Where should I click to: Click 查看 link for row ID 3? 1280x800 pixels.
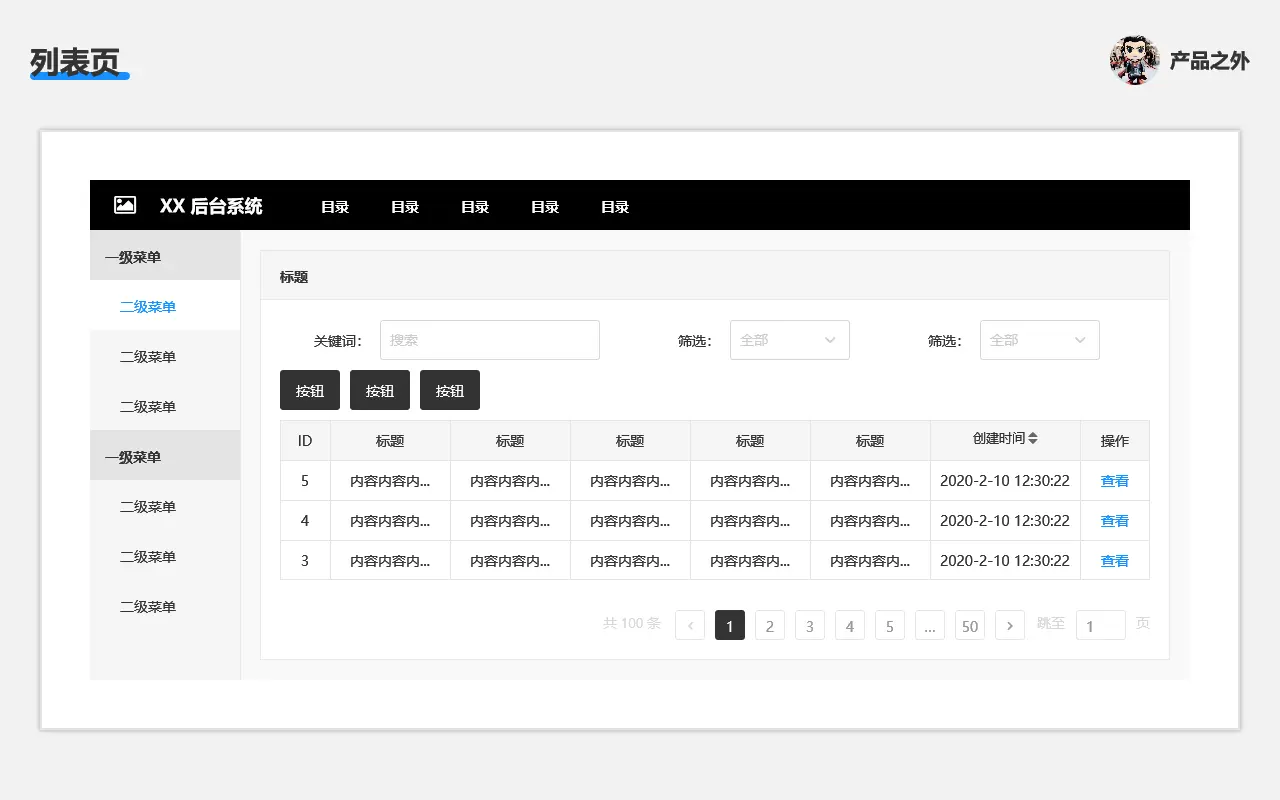point(1114,561)
